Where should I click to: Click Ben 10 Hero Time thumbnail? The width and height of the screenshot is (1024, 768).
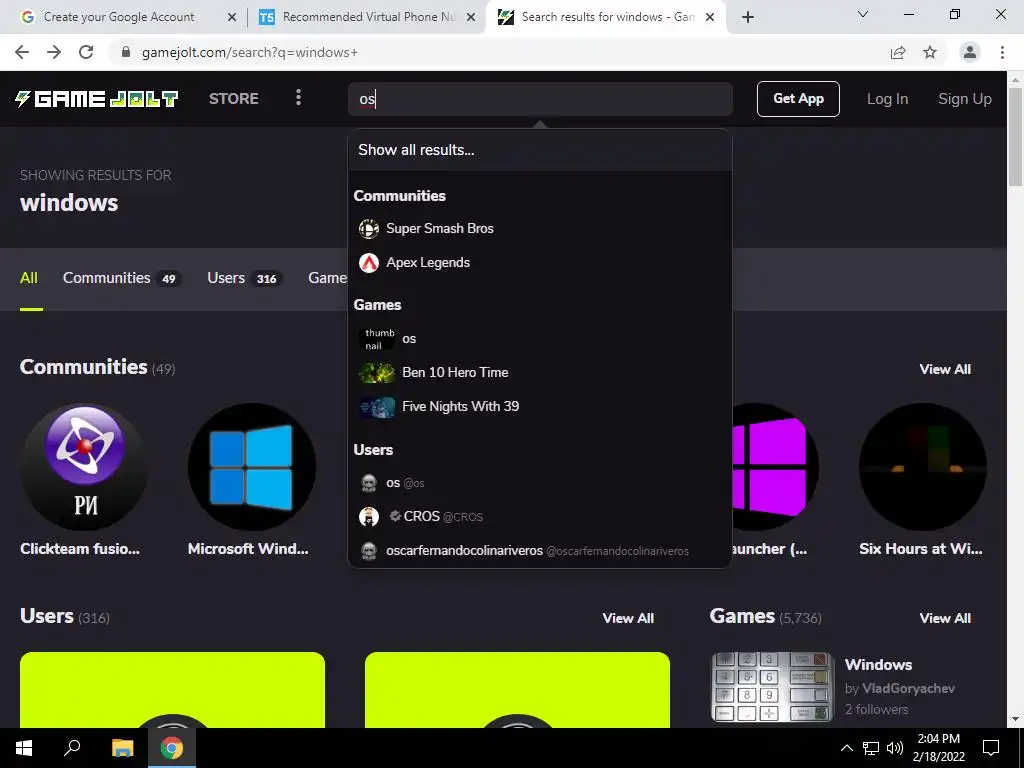tap(377, 373)
